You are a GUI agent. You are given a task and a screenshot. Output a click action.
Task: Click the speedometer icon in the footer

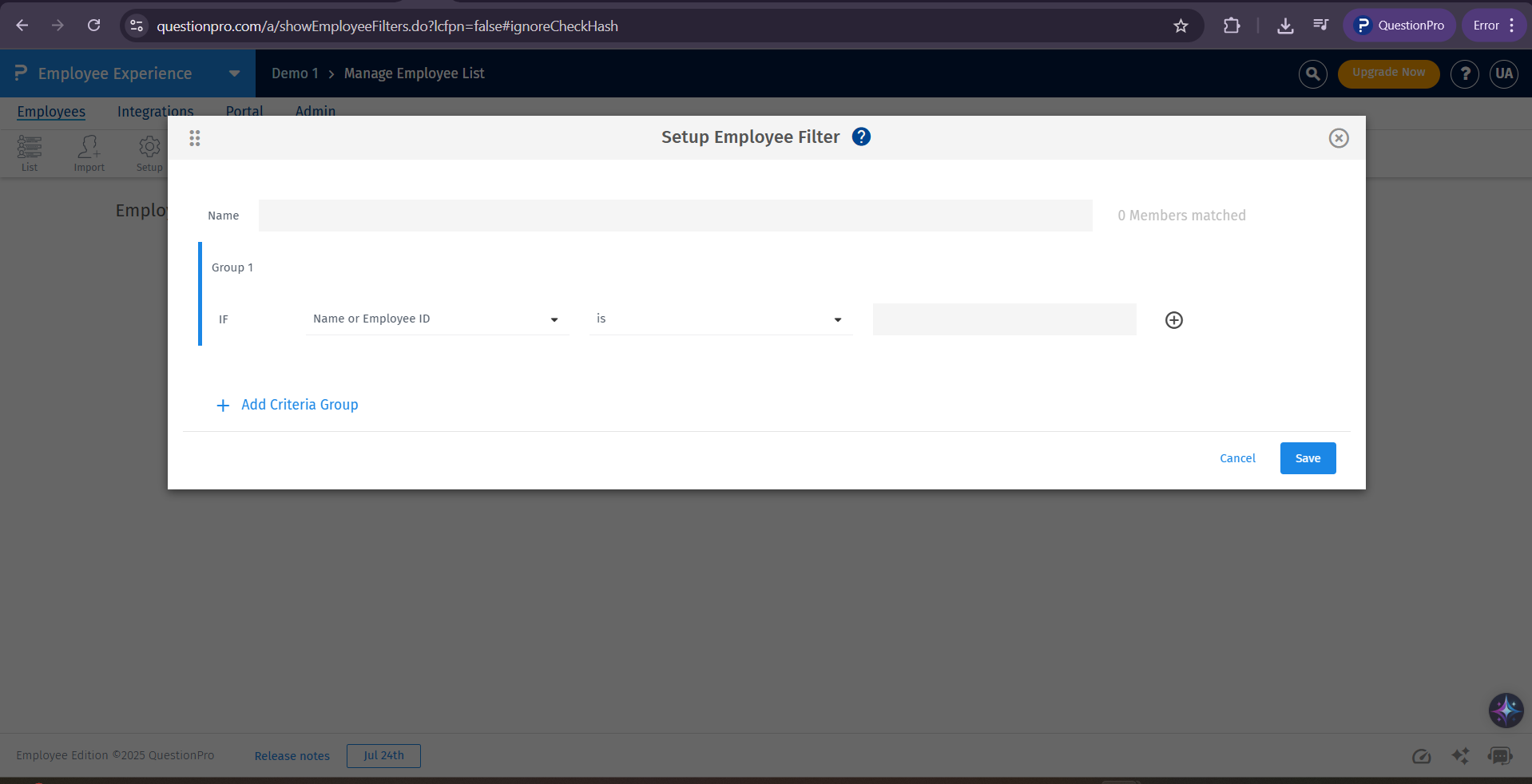coord(1422,756)
